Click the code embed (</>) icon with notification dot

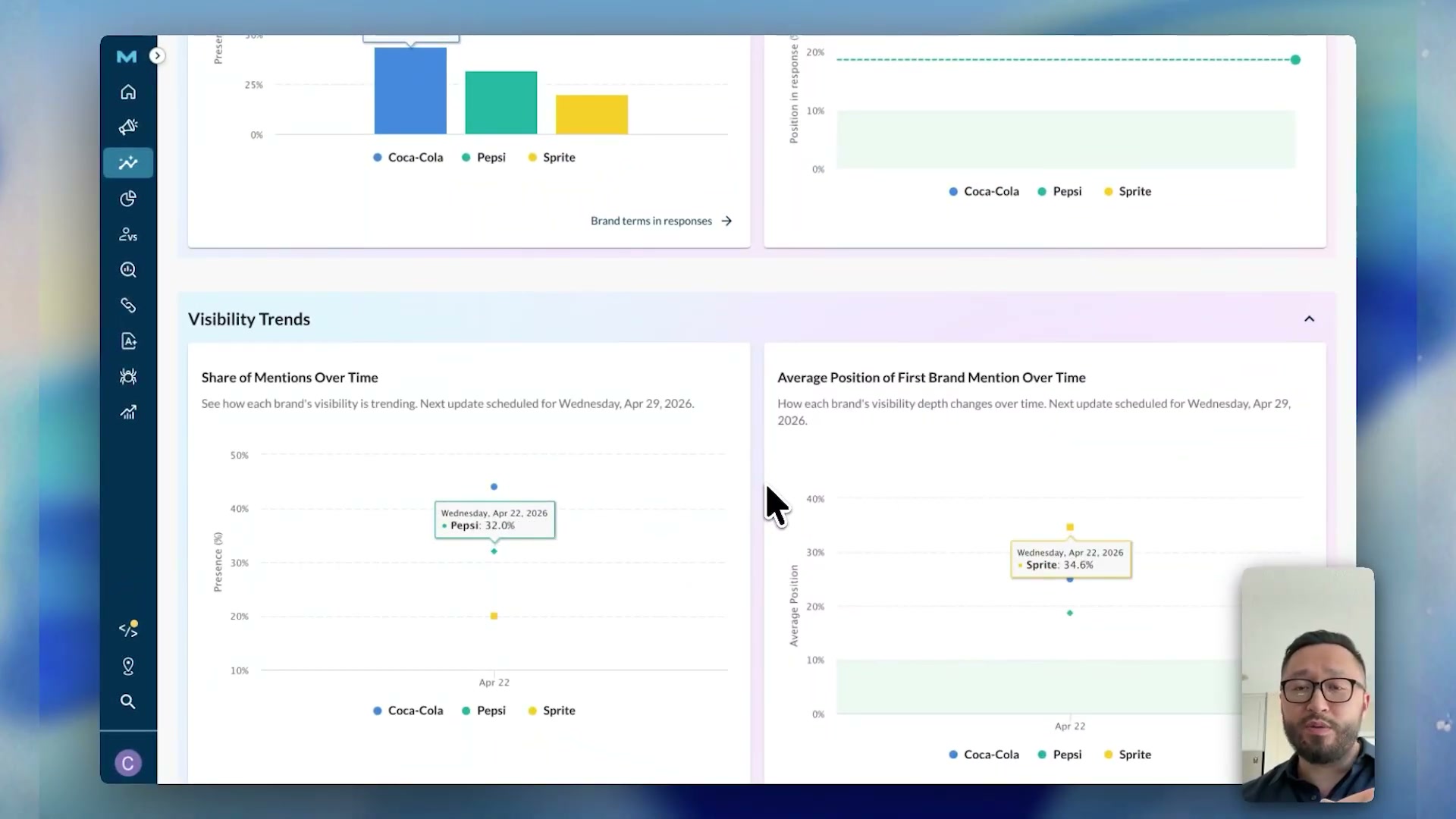pyautogui.click(x=128, y=628)
